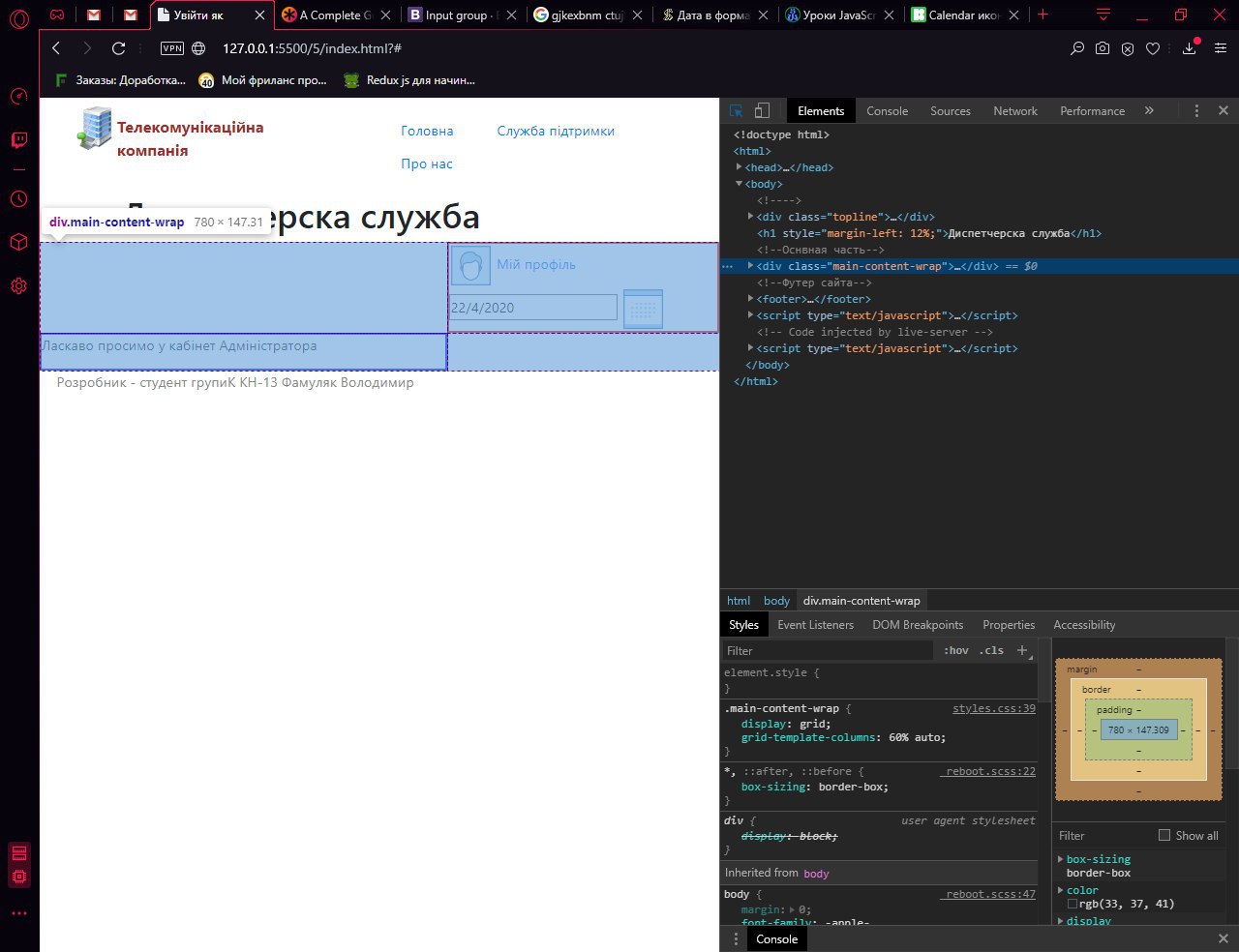Open the Головна navigation link
Image resolution: width=1239 pixels, height=952 pixels.
click(427, 131)
